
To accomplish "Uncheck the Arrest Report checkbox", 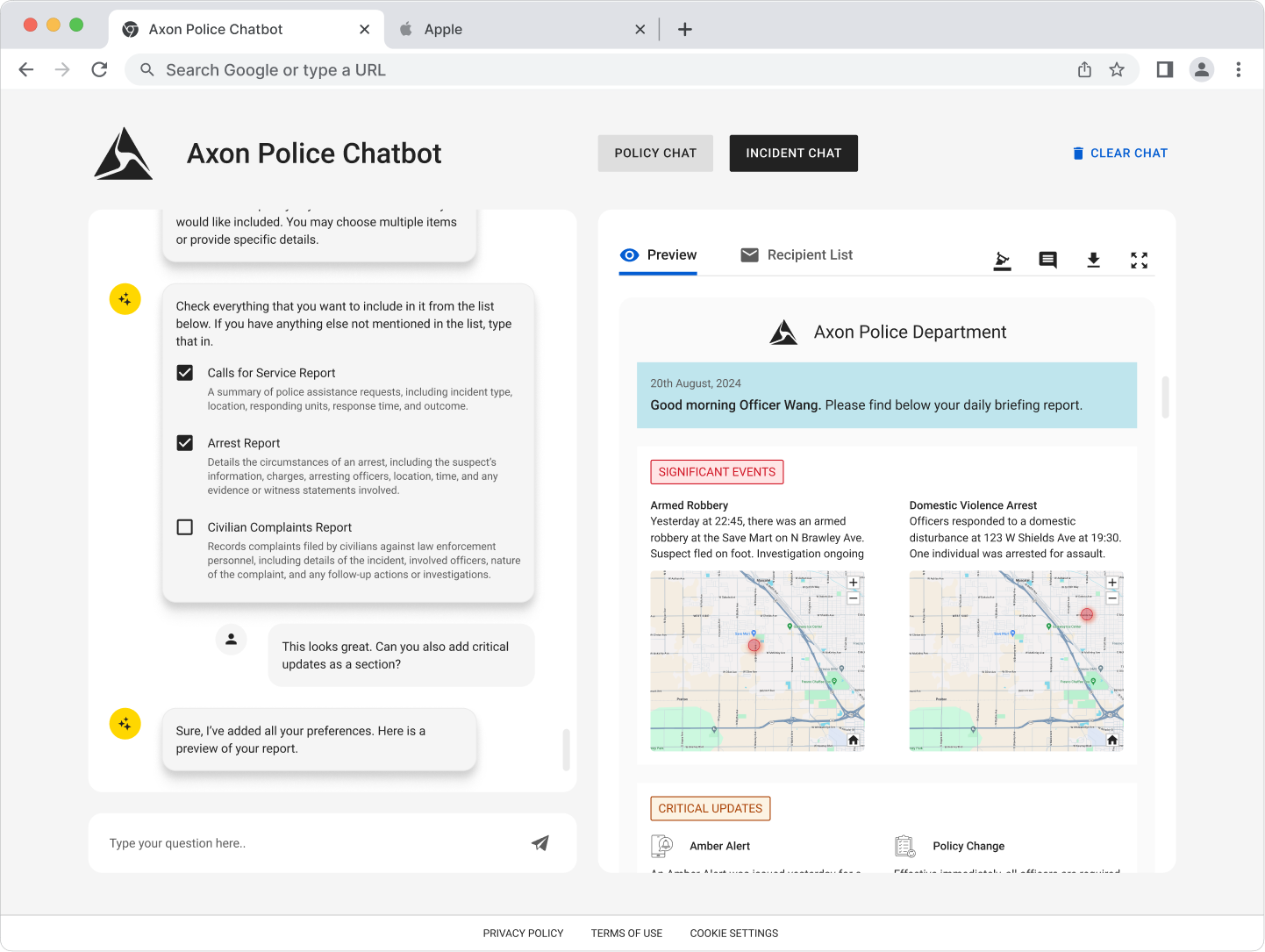I will 185,443.
